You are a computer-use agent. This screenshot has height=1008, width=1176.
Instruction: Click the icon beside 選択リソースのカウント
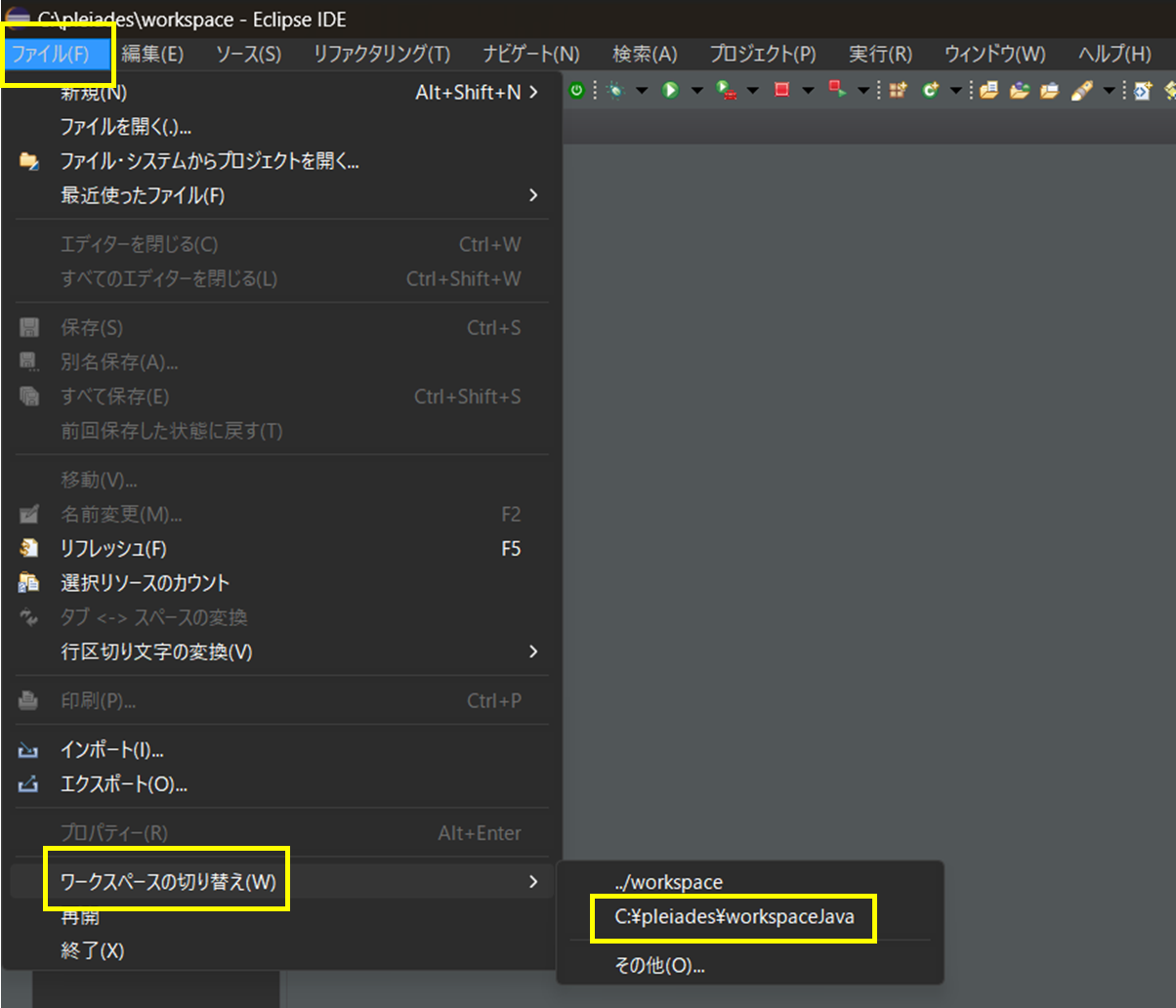(29, 583)
